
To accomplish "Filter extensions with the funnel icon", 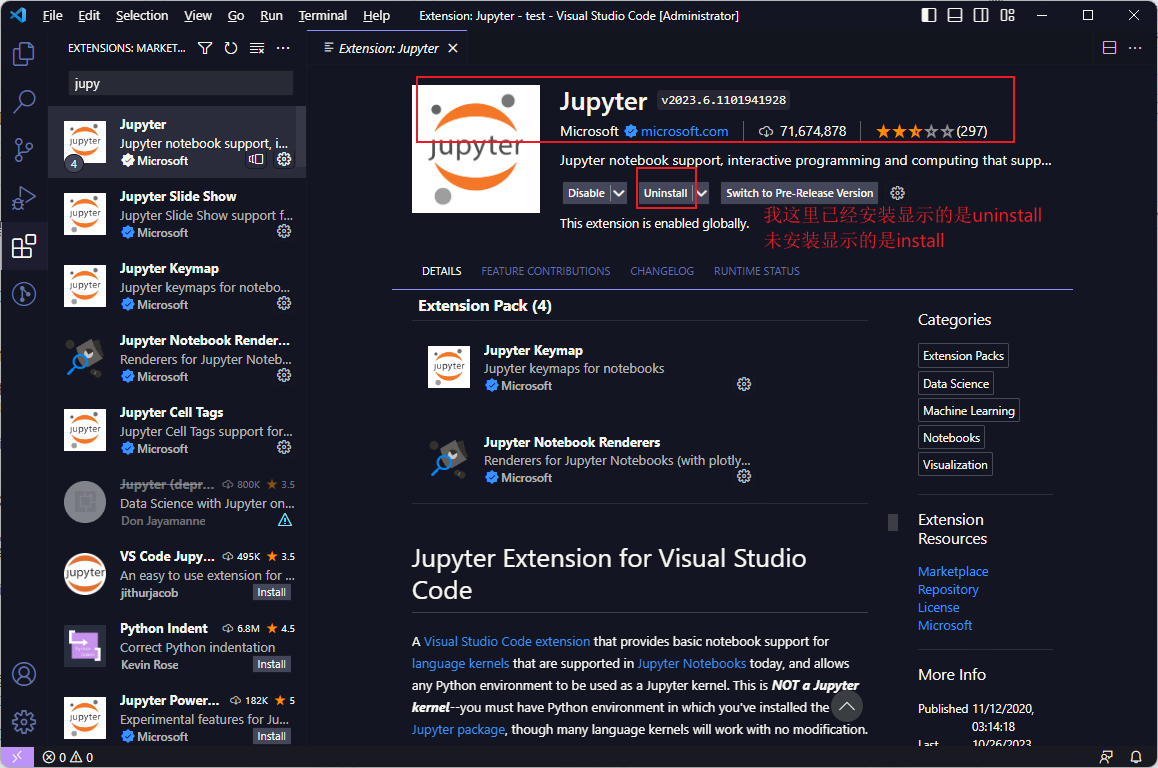I will click(x=205, y=48).
